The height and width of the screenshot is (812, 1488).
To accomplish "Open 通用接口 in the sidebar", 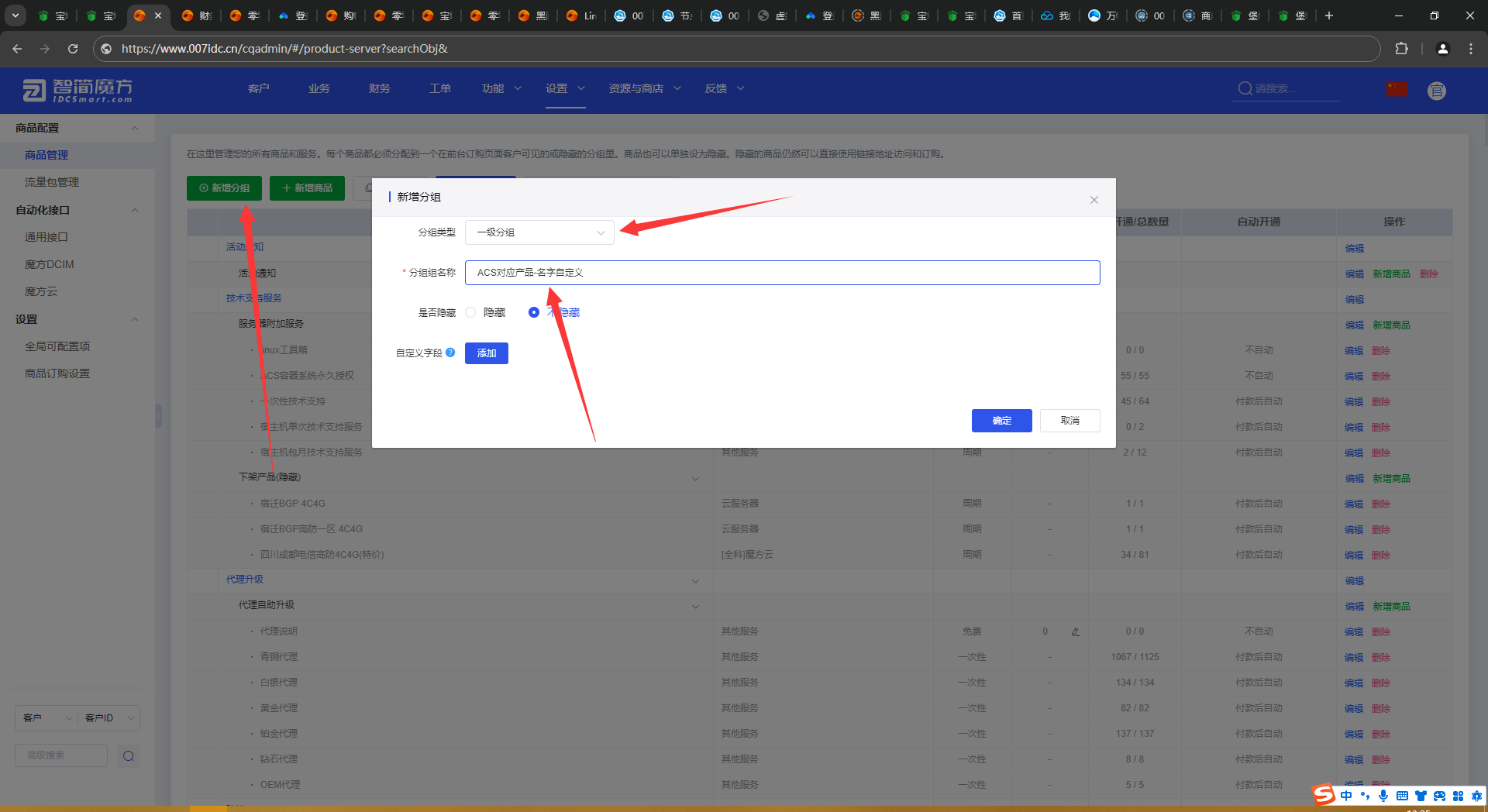I will (x=46, y=237).
